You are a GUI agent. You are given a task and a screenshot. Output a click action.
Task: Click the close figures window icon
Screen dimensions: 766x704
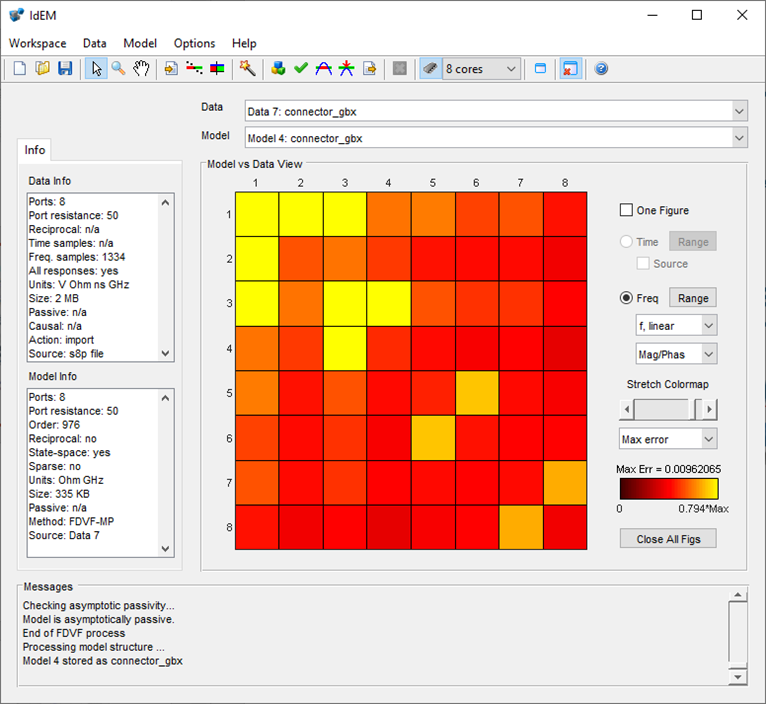point(570,69)
